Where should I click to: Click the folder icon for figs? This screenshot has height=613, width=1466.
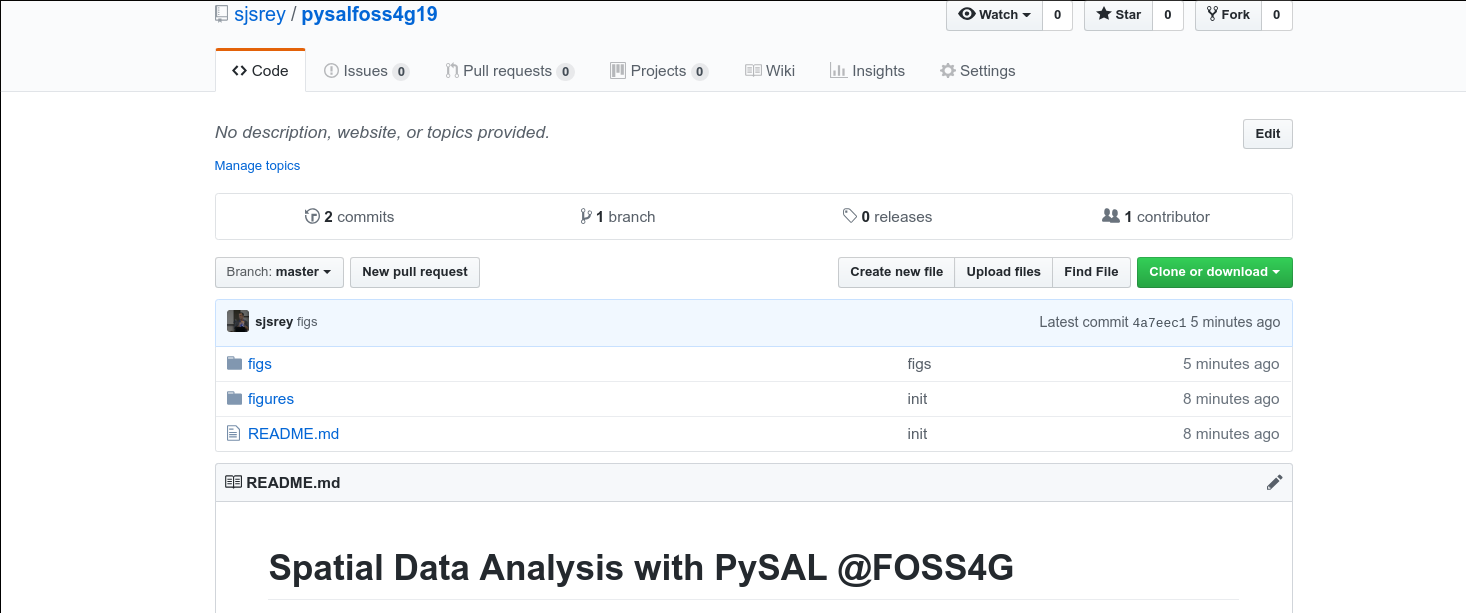tap(235, 363)
